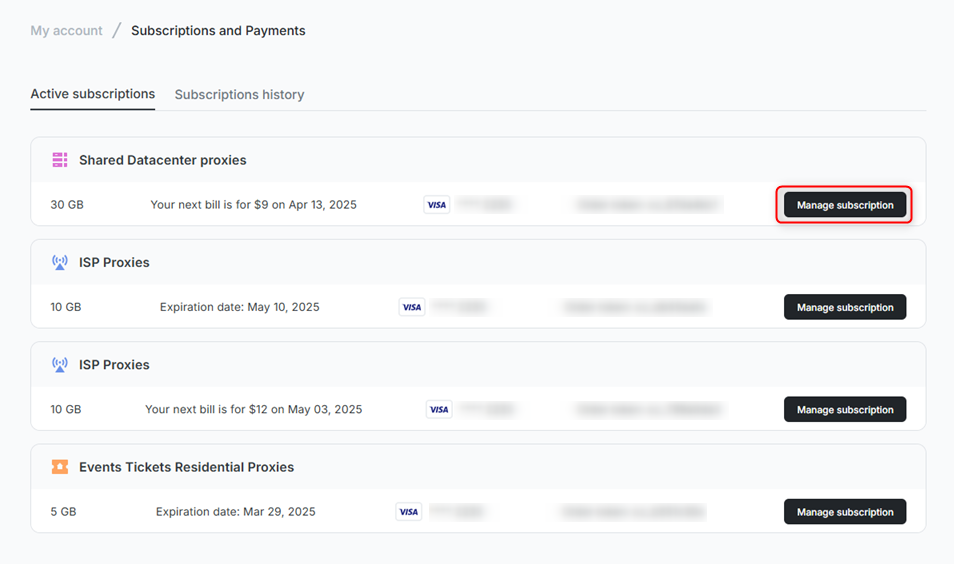Select the Active subscriptions tab
Screen dimensions: 954x564
click(x=92, y=94)
